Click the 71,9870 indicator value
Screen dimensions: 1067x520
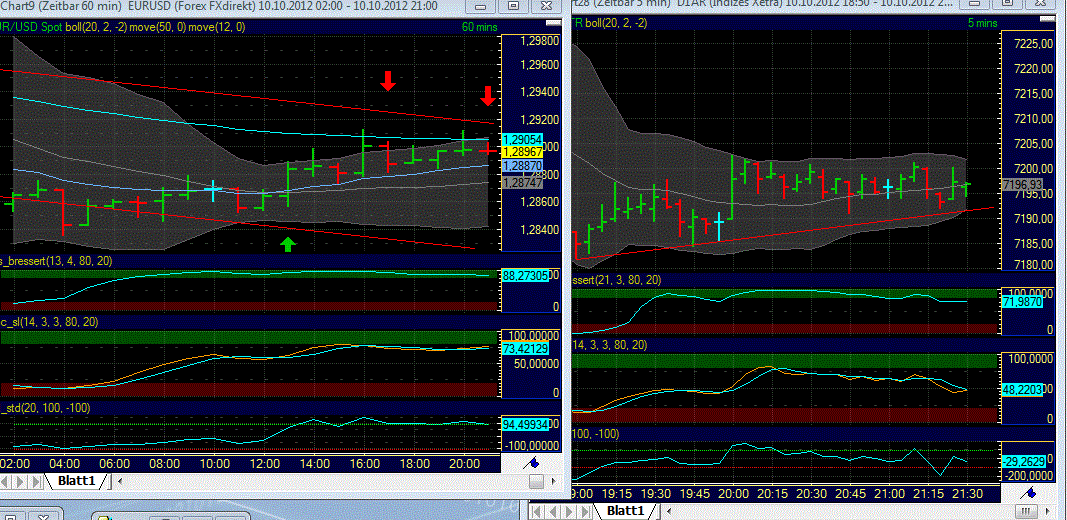(x=1023, y=301)
